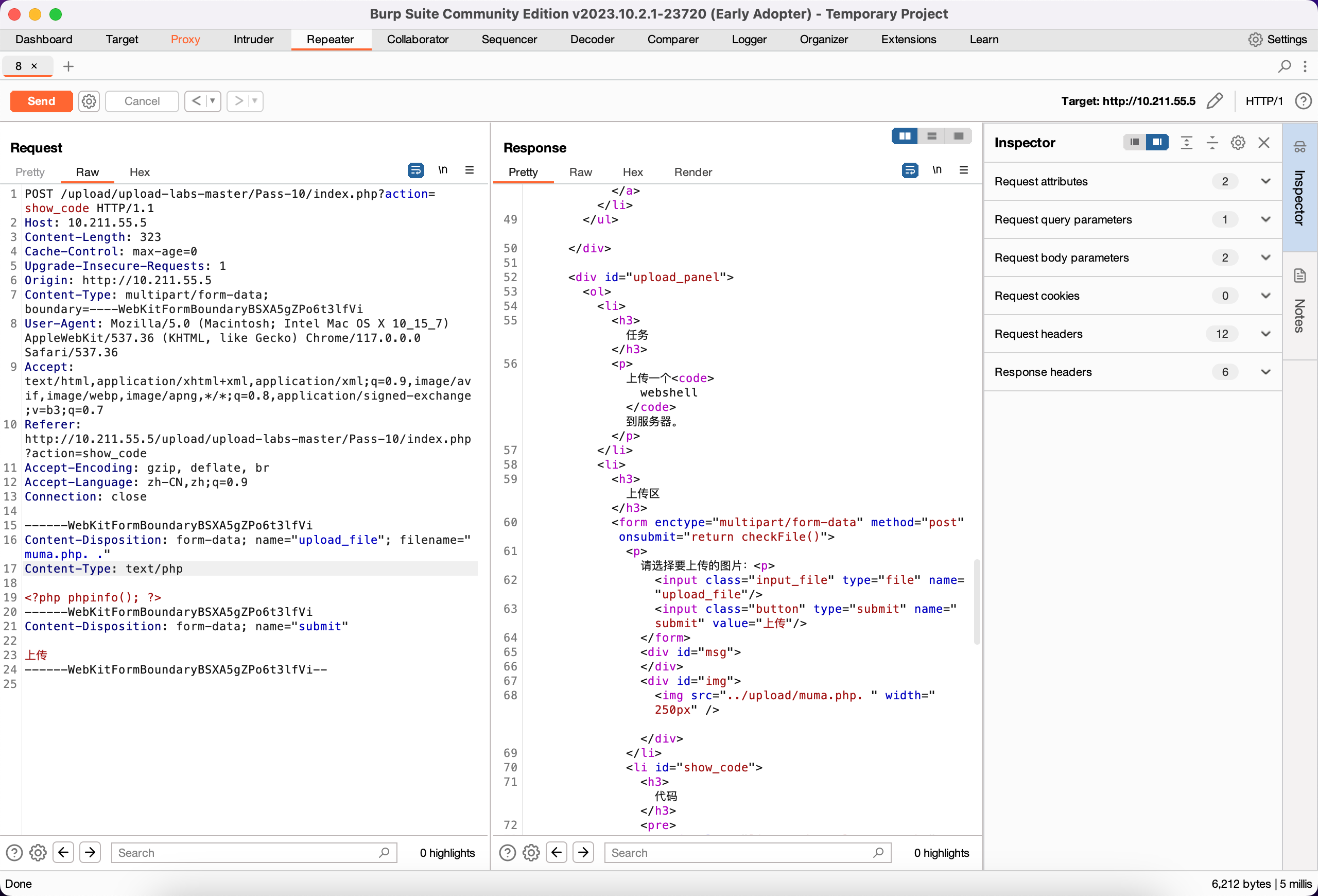Select top-bottom request/response layout

tap(931, 136)
